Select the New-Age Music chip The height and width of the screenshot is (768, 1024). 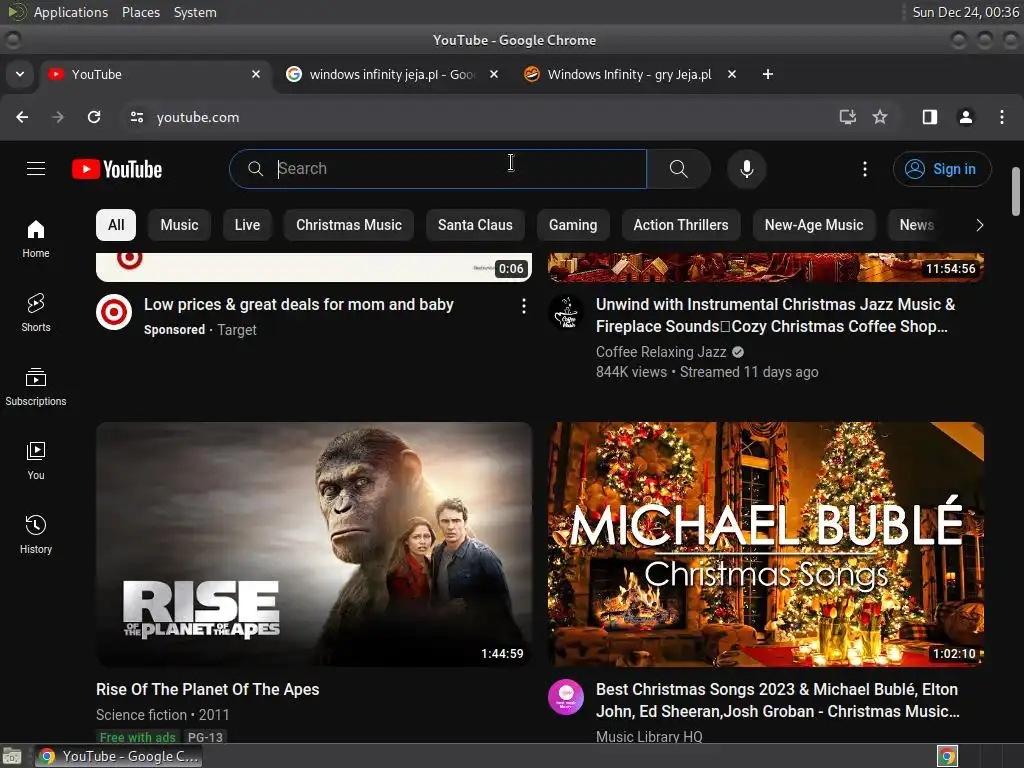pyautogui.click(x=814, y=225)
